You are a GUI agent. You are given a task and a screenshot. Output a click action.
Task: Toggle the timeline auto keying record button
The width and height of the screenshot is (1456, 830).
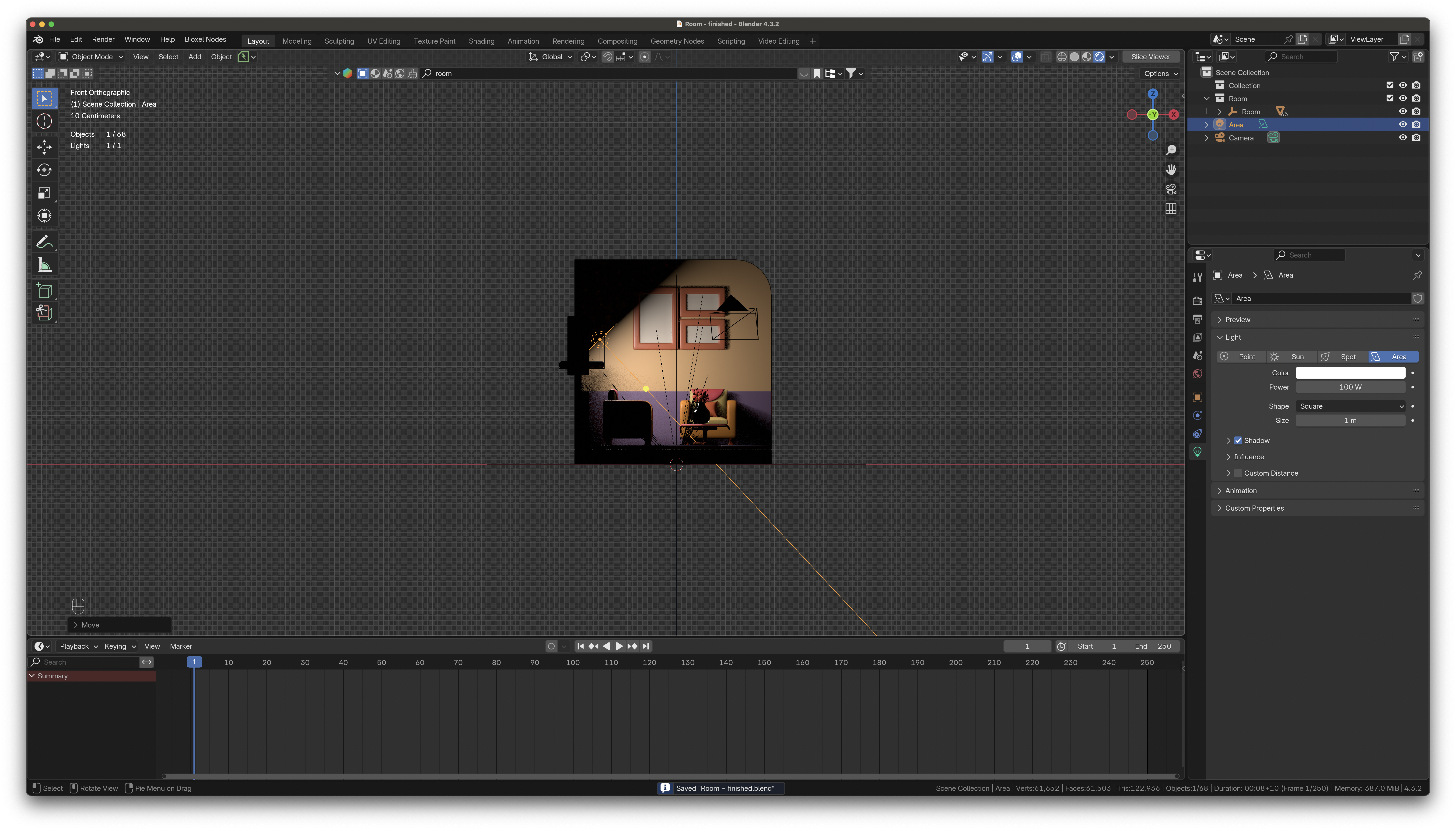(x=551, y=646)
